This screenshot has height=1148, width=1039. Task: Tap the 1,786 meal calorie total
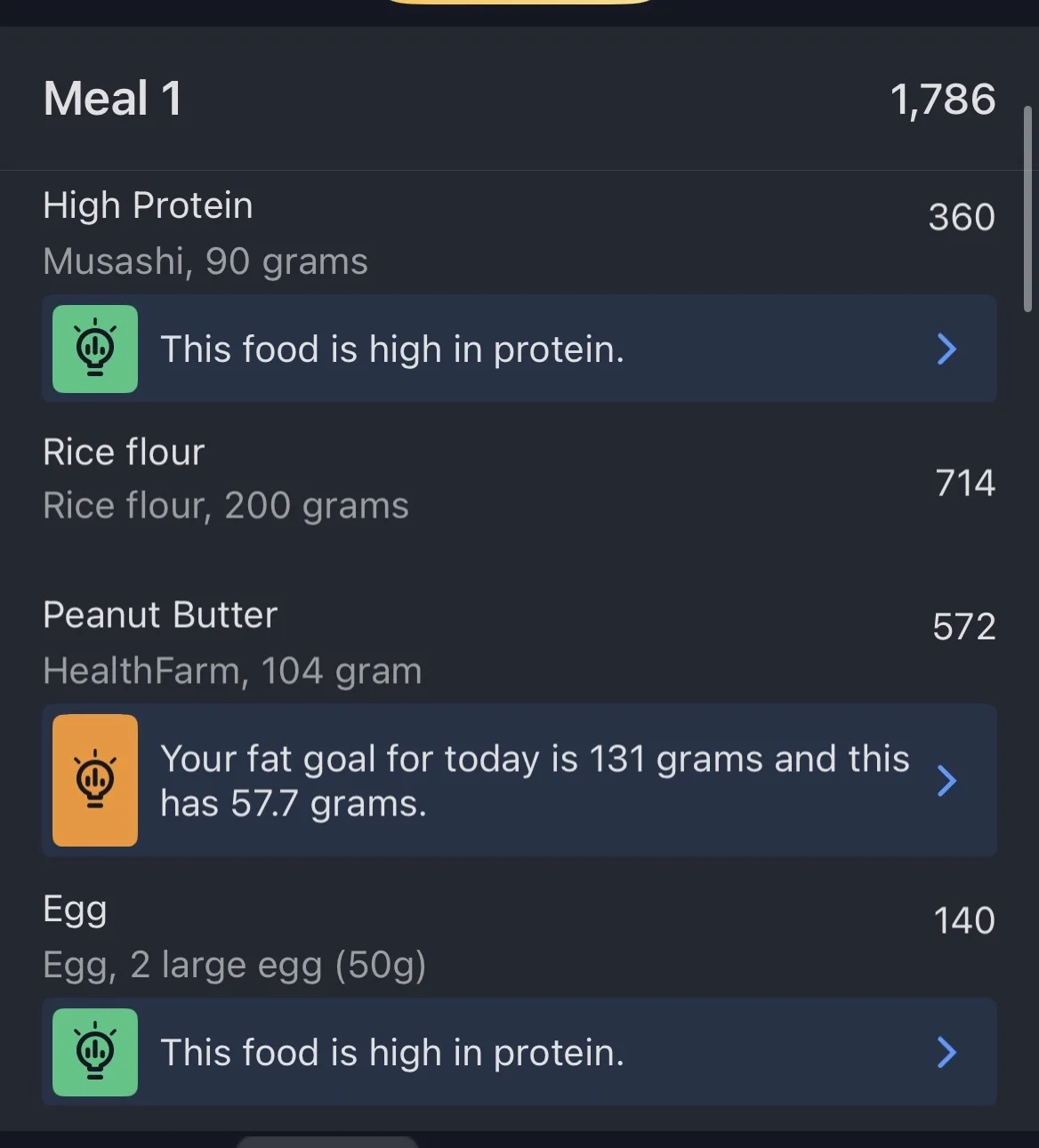pos(942,99)
